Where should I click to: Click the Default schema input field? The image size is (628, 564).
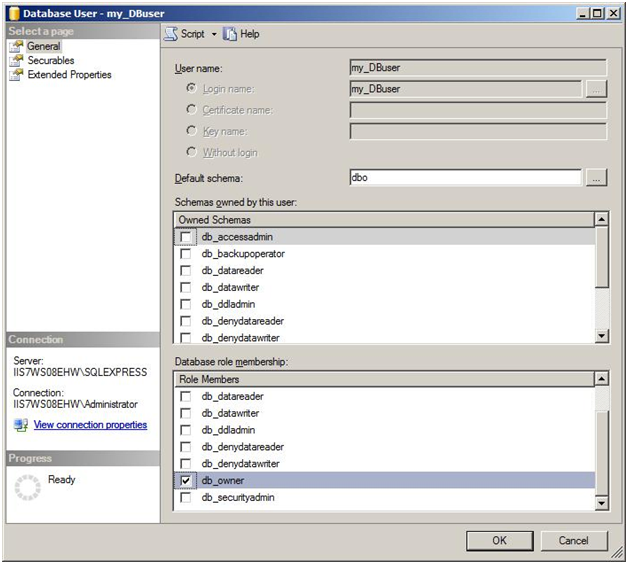point(466,177)
